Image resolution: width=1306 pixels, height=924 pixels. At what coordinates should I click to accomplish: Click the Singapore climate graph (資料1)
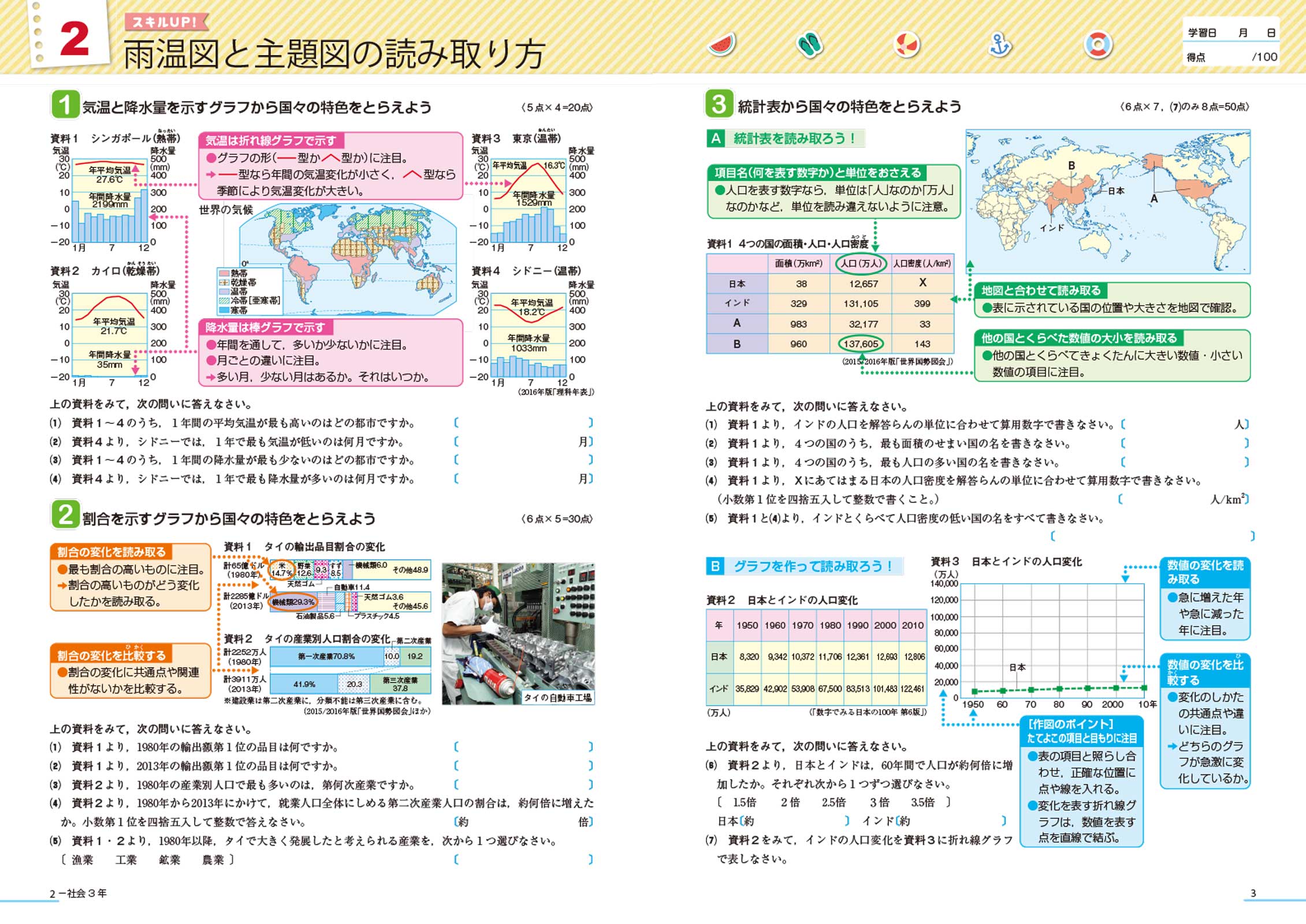point(110,200)
